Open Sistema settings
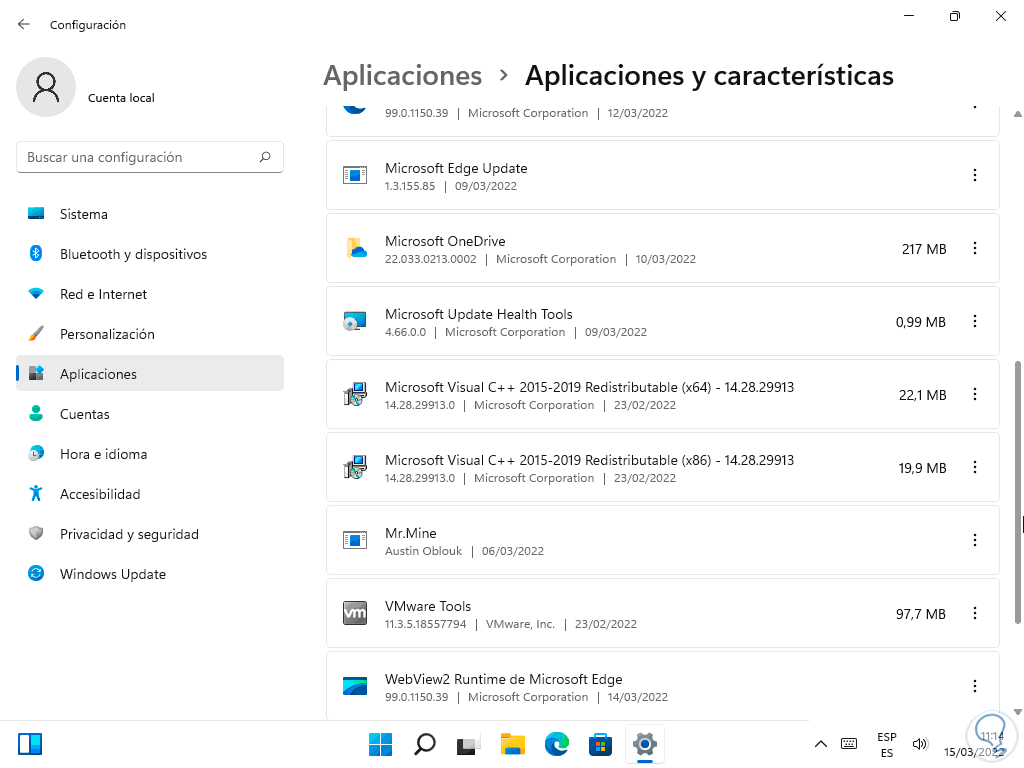Image resolution: width=1024 pixels, height=768 pixels. [x=150, y=214]
